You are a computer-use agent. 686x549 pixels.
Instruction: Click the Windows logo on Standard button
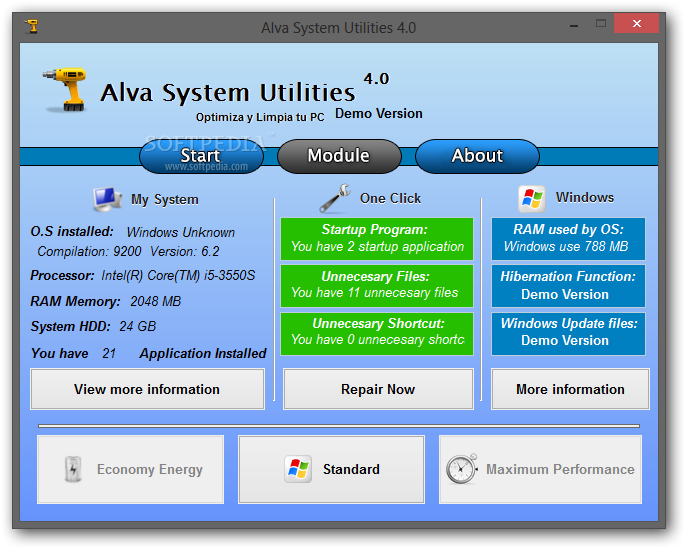point(298,469)
